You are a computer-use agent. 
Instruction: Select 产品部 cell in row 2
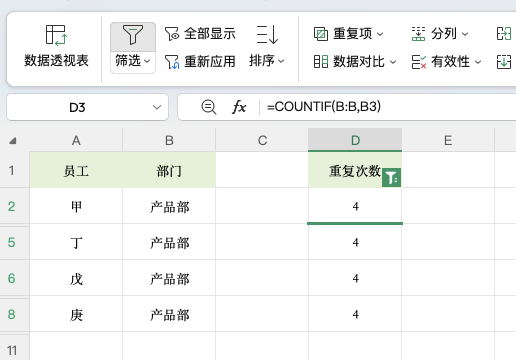click(x=169, y=206)
